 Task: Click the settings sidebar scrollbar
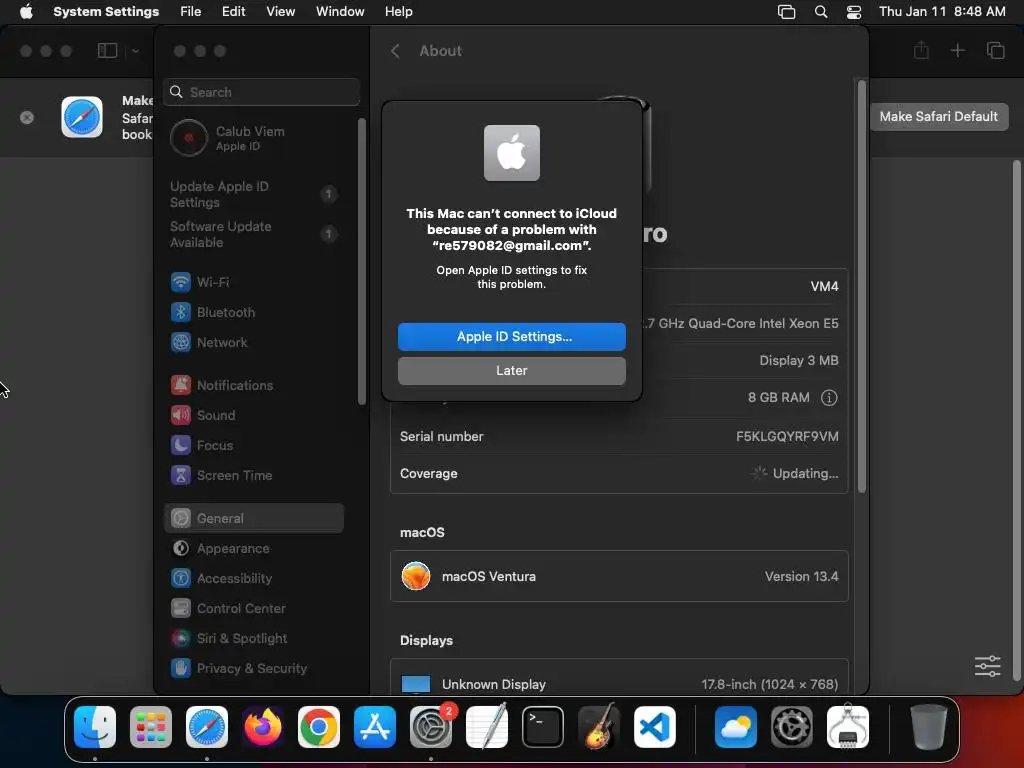[x=362, y=261]
